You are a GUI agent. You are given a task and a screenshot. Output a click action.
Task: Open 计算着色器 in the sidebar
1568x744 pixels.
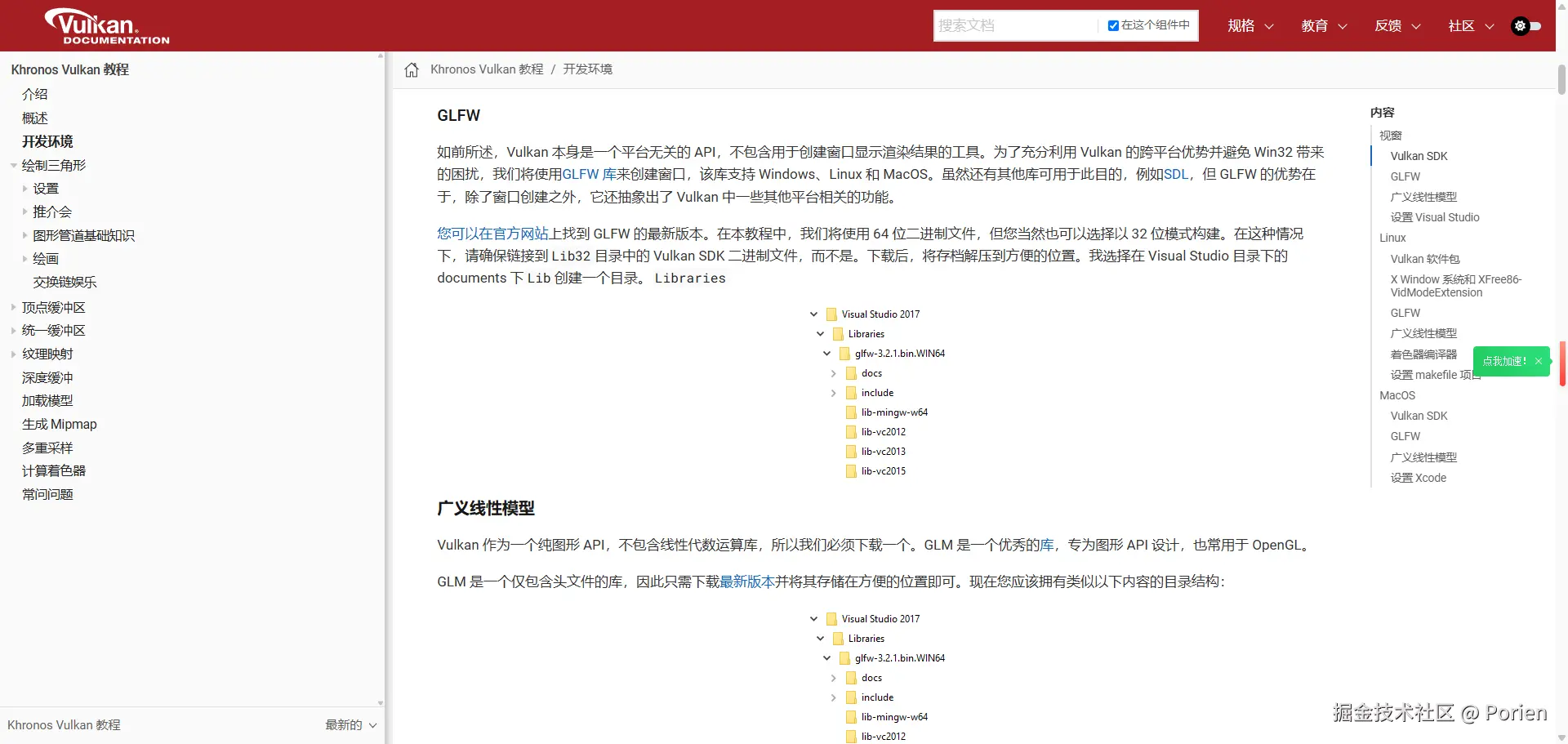coord(54,471)
